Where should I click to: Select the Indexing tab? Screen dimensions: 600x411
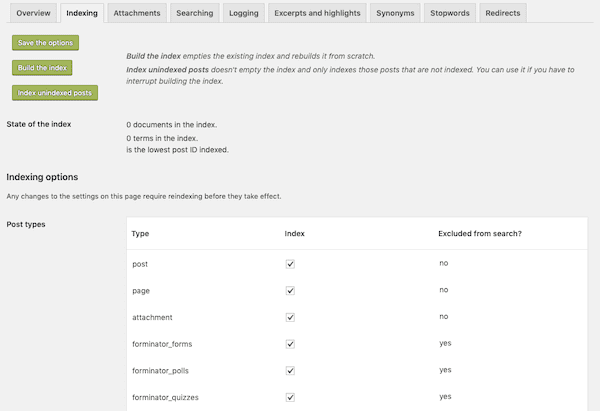82,13
